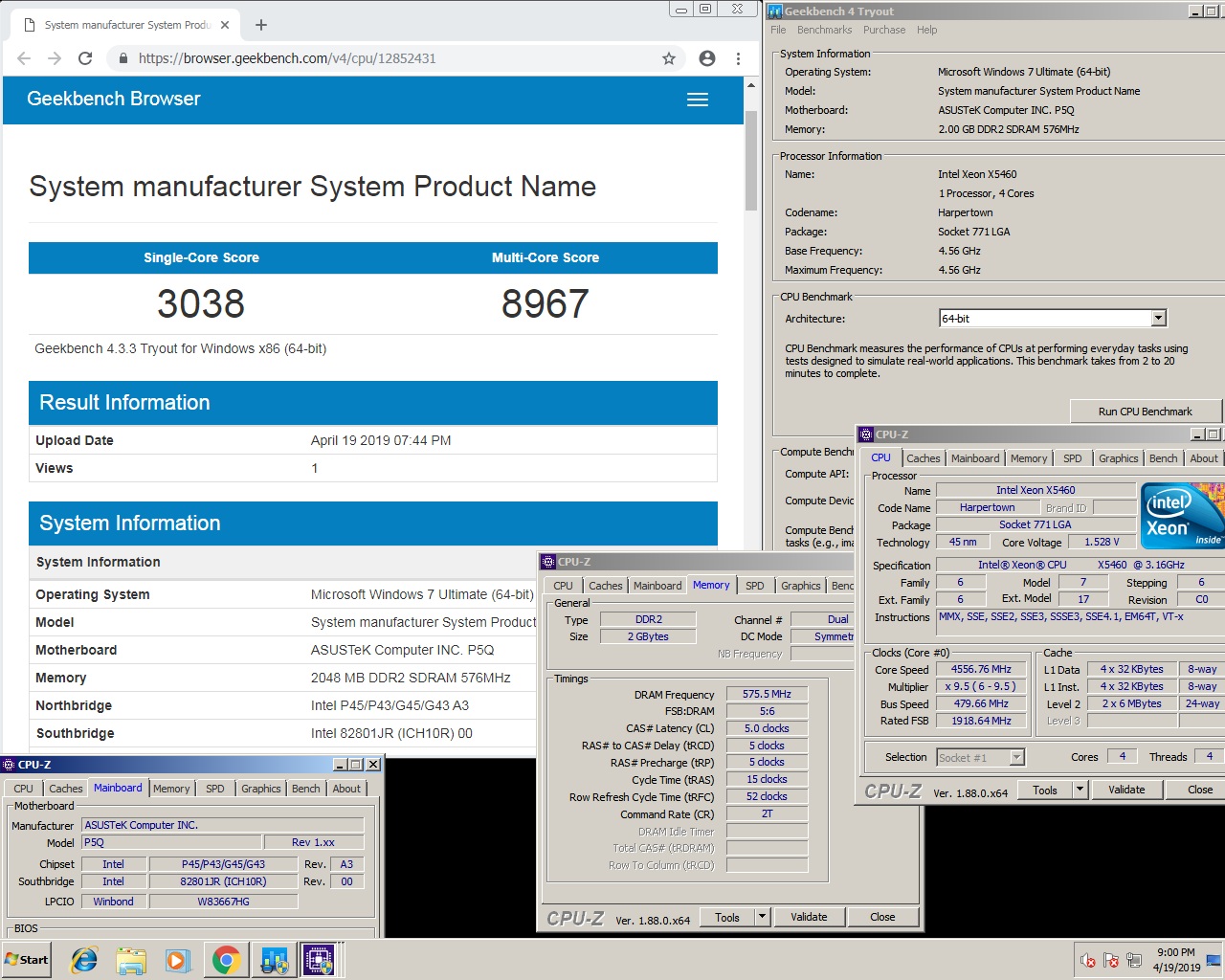Open Windows Media Player taskbar icon
This screenshot has width=1225, height=980.
[177, 960]
